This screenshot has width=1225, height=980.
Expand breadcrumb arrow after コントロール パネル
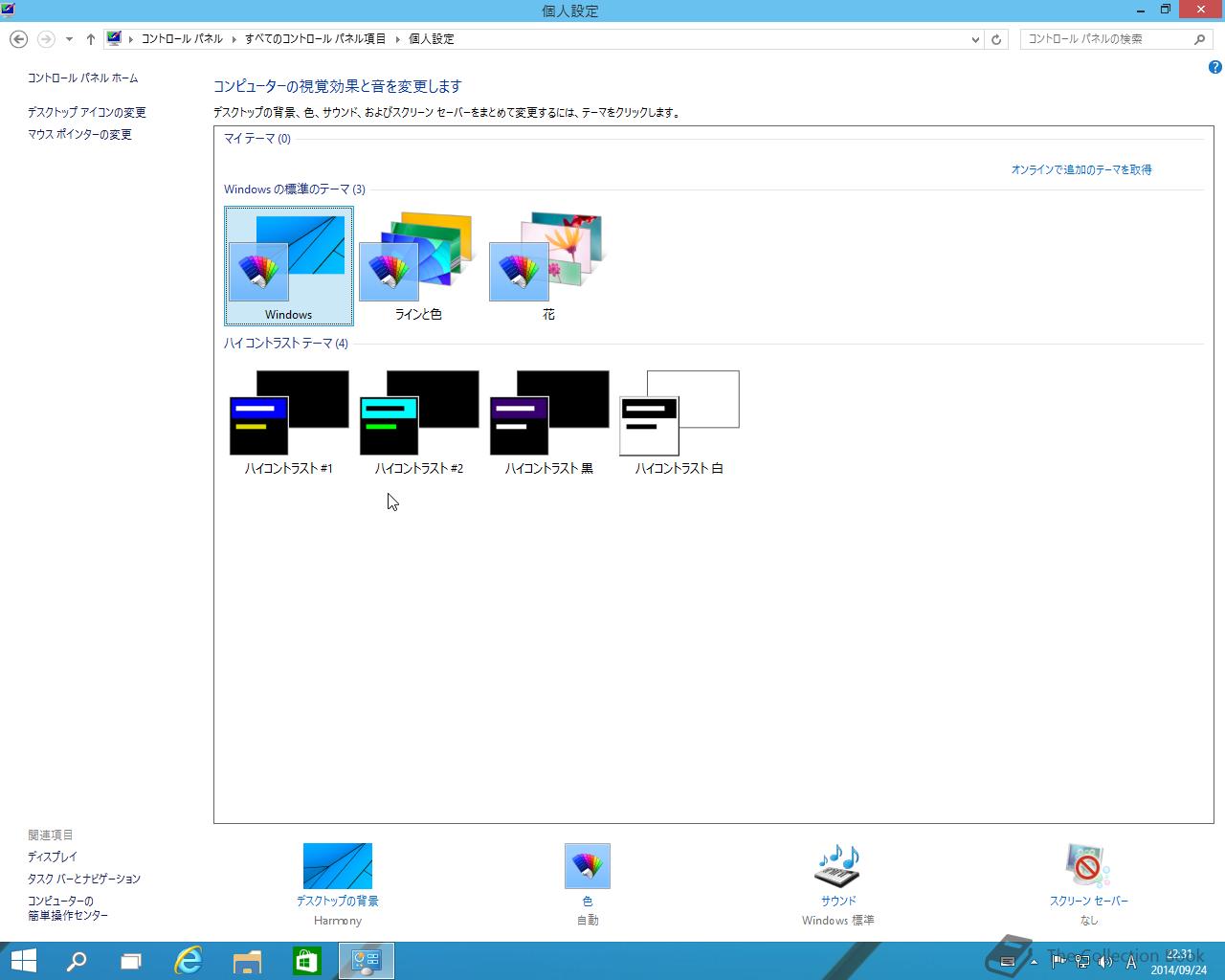234,39
